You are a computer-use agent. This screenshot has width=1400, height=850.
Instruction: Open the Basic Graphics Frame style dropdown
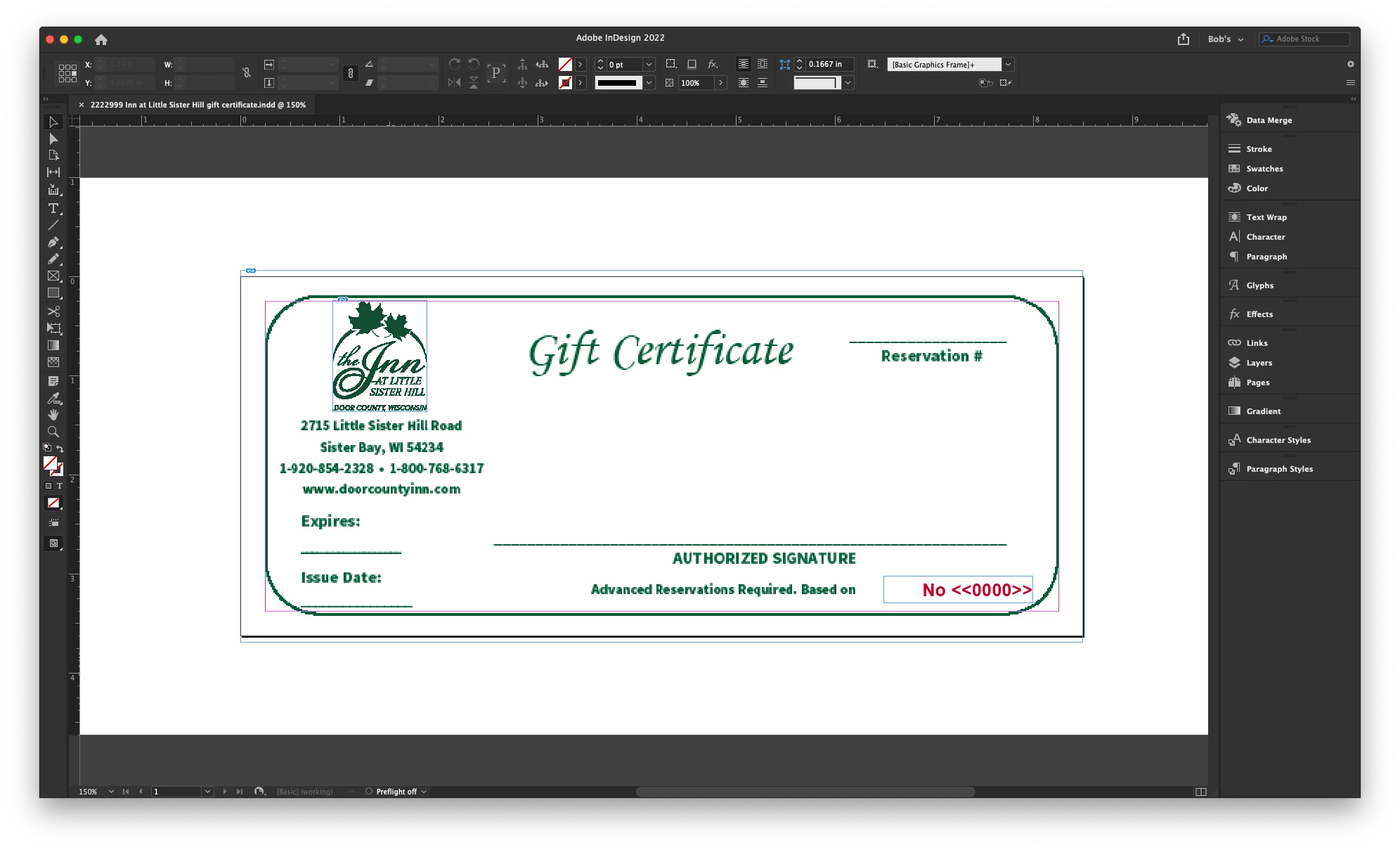point(1008,65)
